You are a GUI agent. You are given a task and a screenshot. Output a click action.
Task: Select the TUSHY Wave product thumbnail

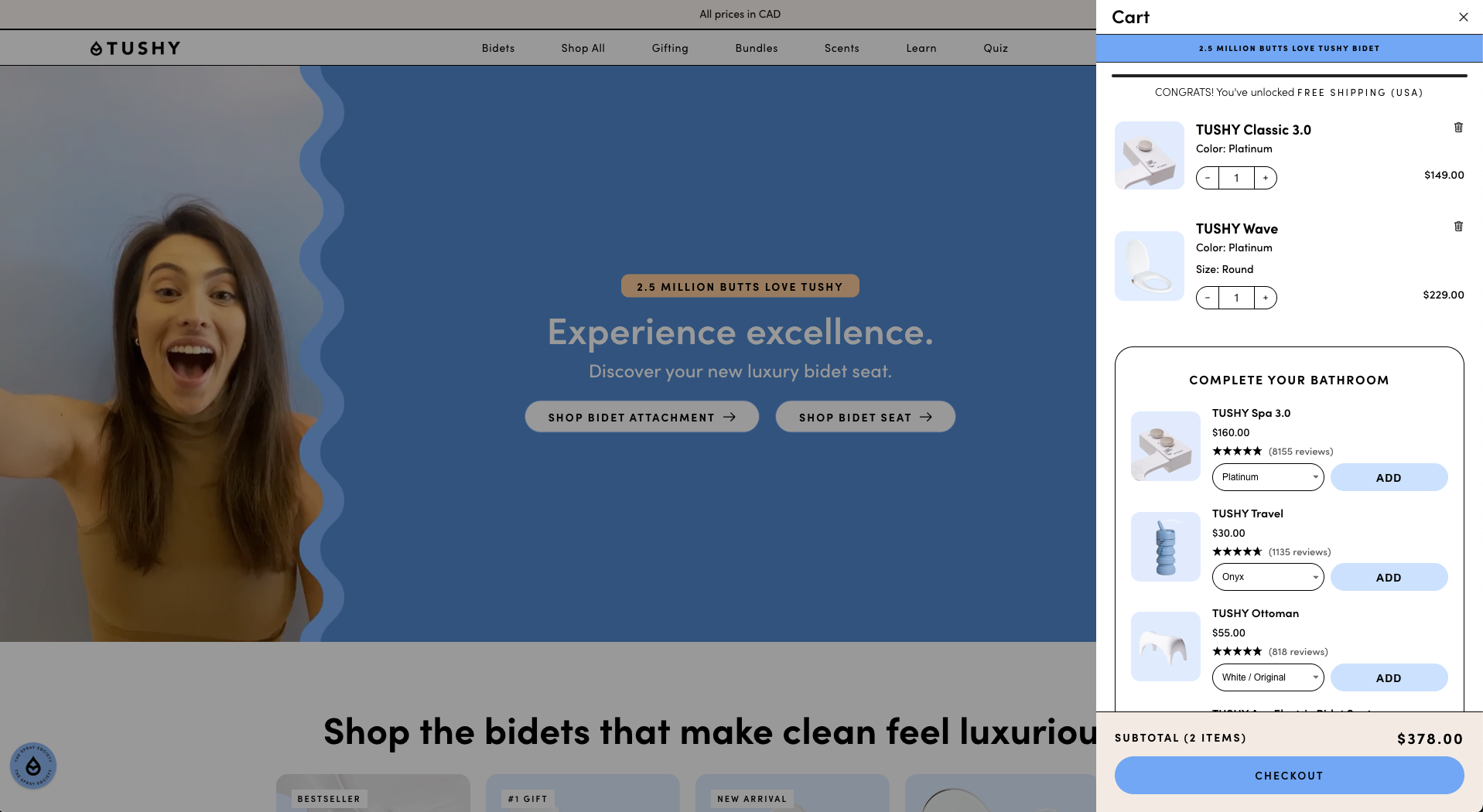coord(1150,266)
